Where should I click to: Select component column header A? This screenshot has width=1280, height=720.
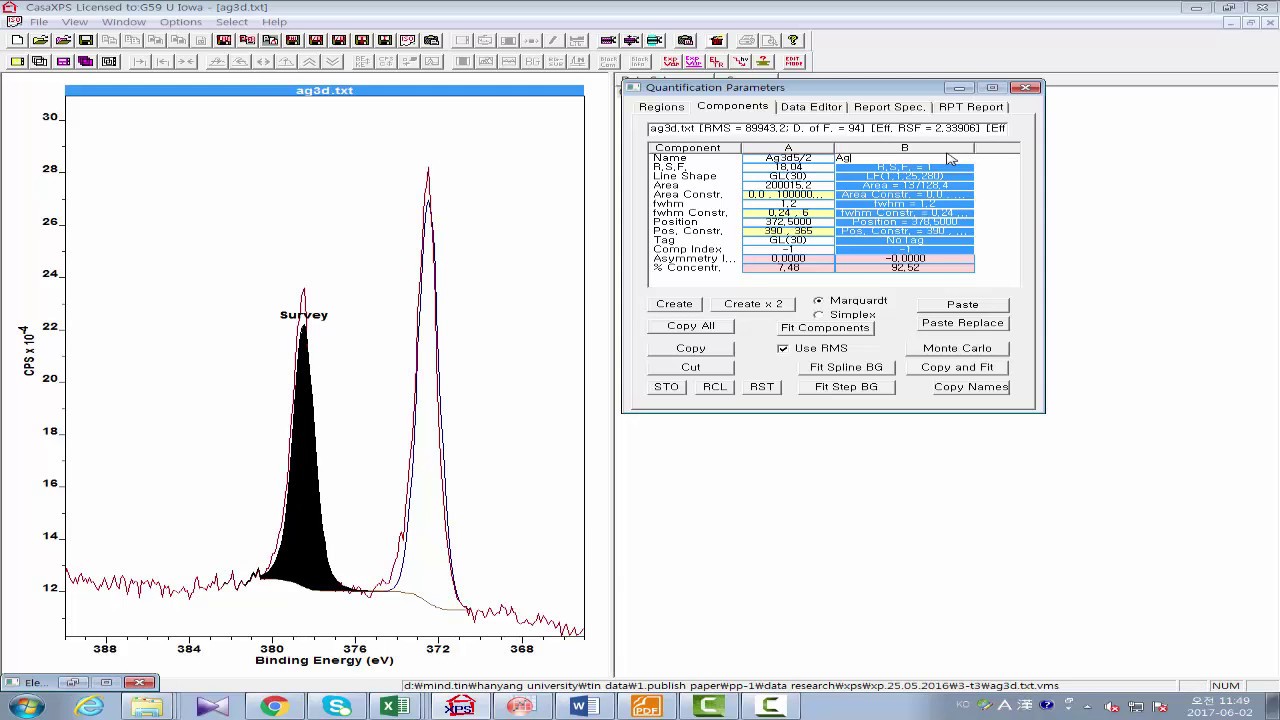(x=788, y=148)
